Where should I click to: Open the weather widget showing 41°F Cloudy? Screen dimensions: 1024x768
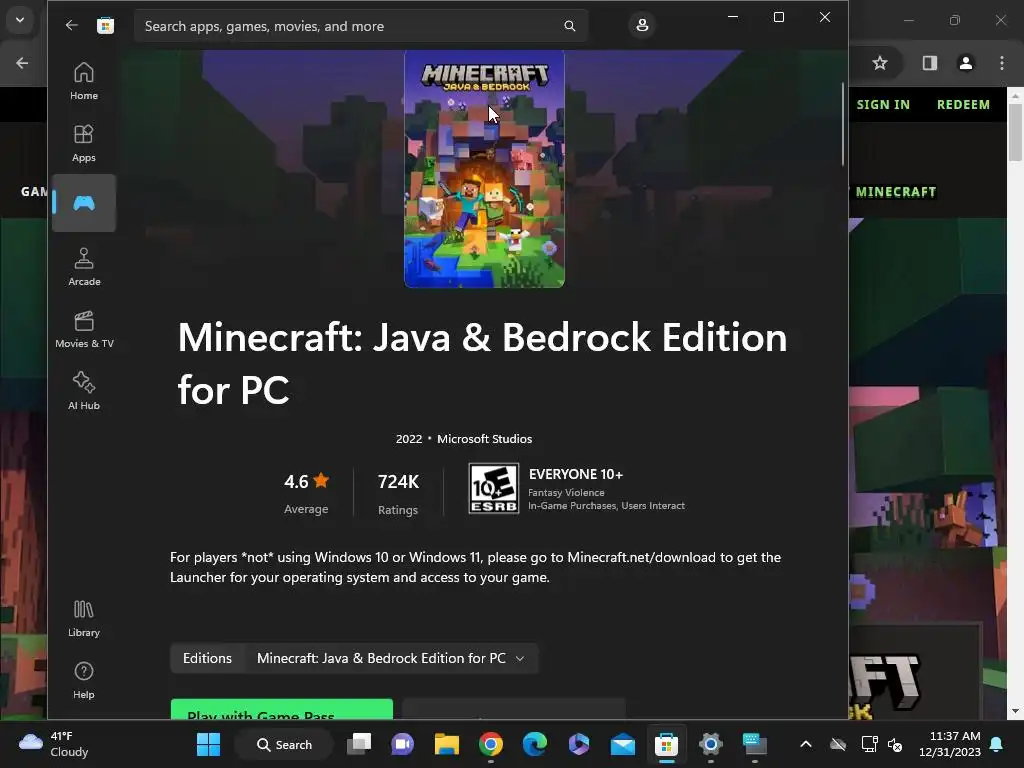coord(54,744)
